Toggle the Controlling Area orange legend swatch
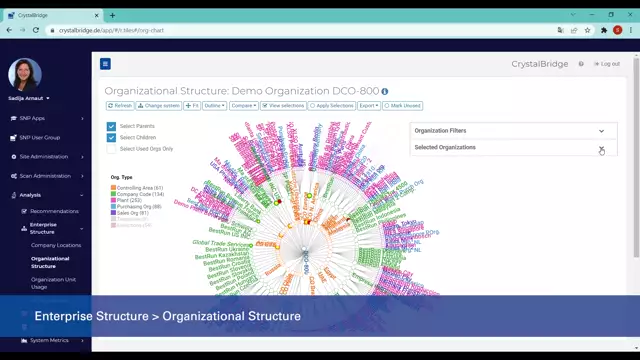 [x=113, y=188]
